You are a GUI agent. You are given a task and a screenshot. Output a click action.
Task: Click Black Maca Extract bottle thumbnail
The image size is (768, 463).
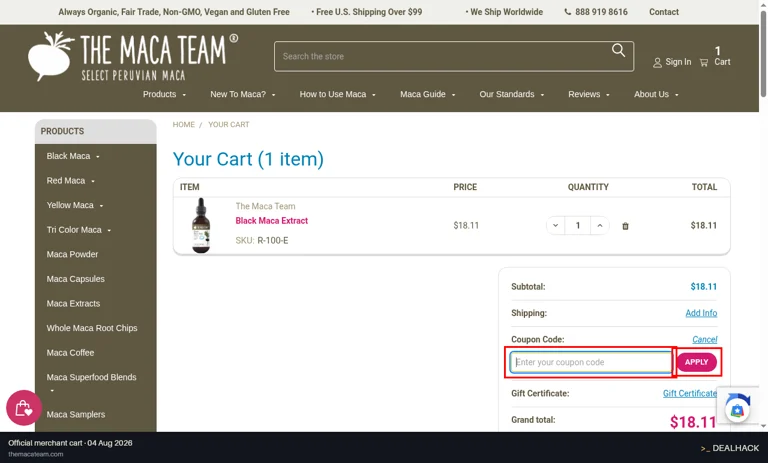[201, 225]
